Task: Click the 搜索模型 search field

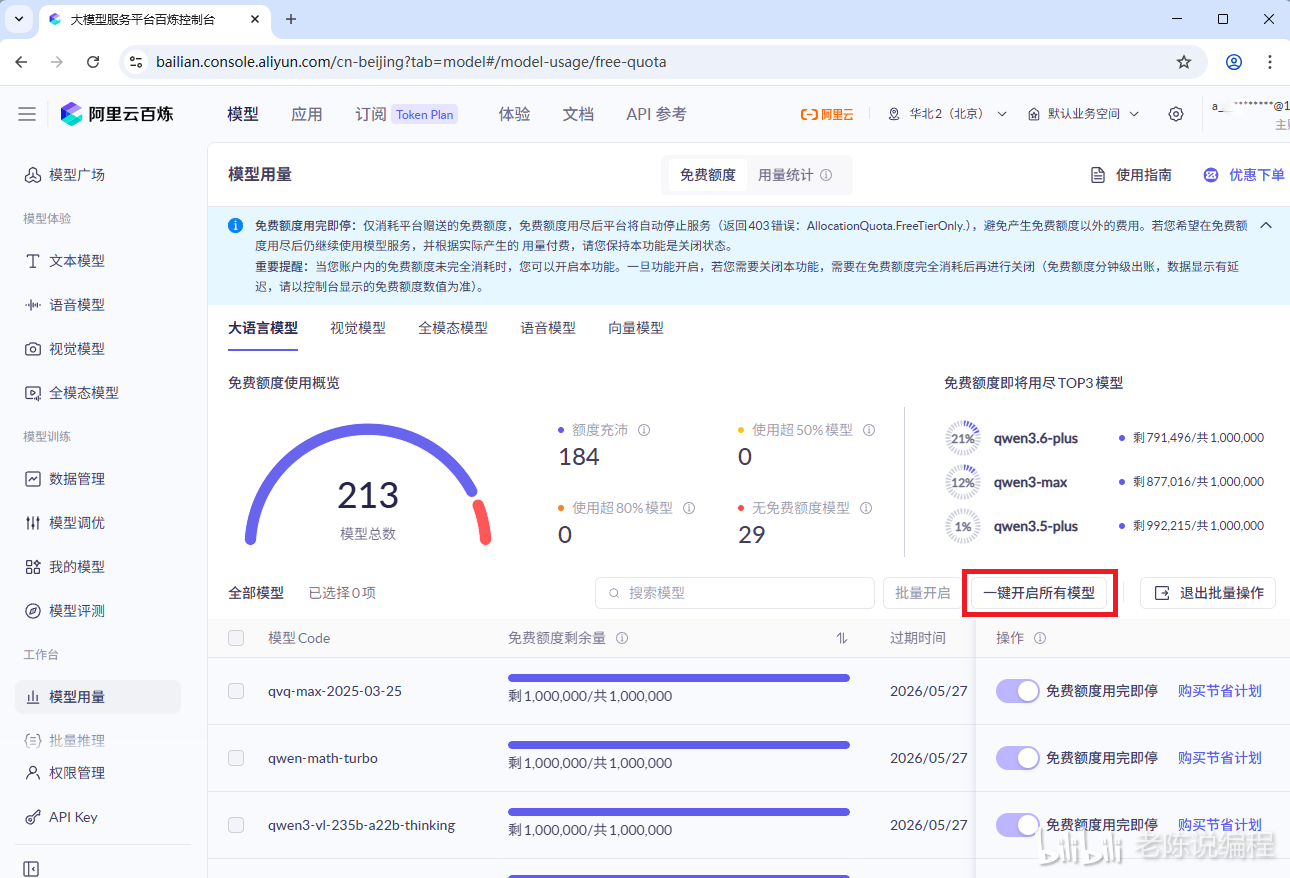Action: pos(735,593)
